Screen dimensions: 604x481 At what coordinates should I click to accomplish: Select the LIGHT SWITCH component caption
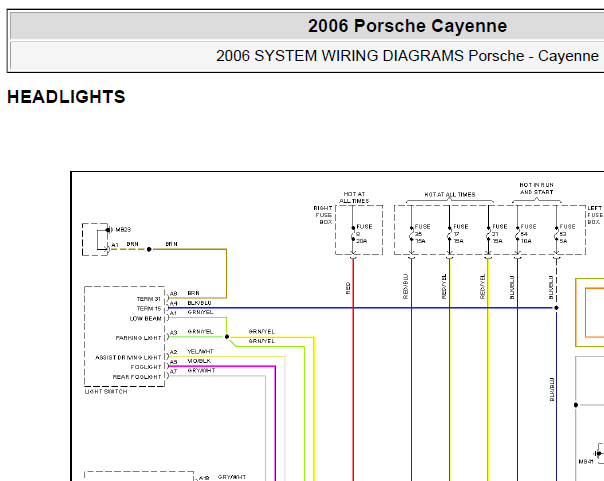[106, 391]
